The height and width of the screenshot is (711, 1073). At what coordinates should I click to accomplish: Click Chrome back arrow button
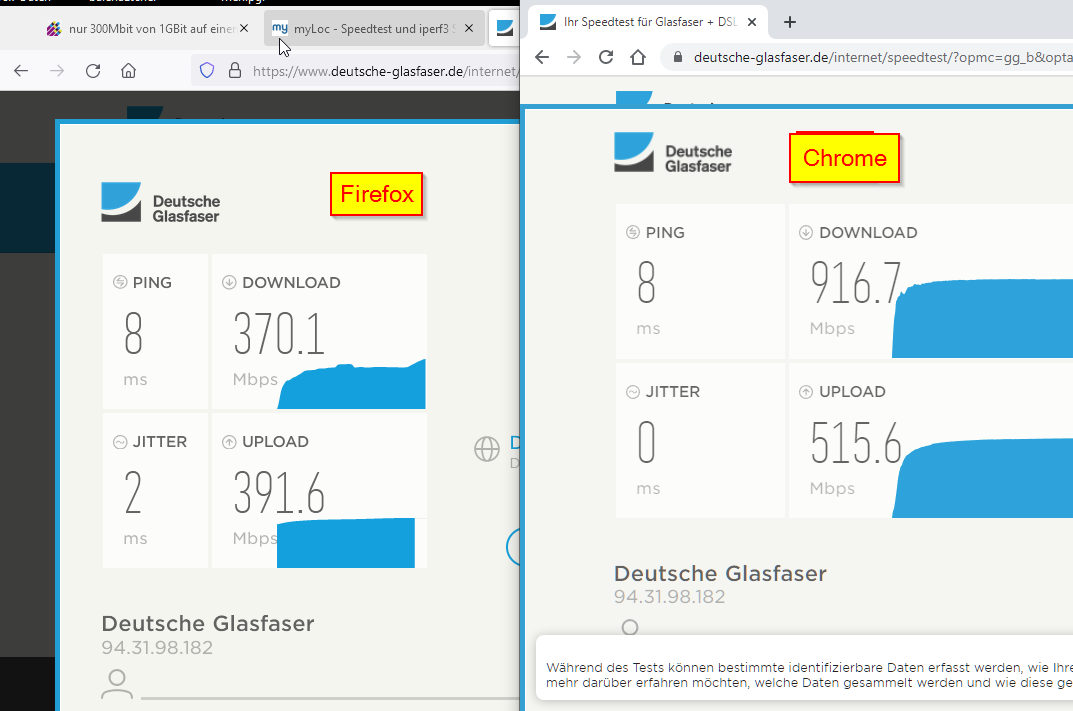click(x=542, y=57)
